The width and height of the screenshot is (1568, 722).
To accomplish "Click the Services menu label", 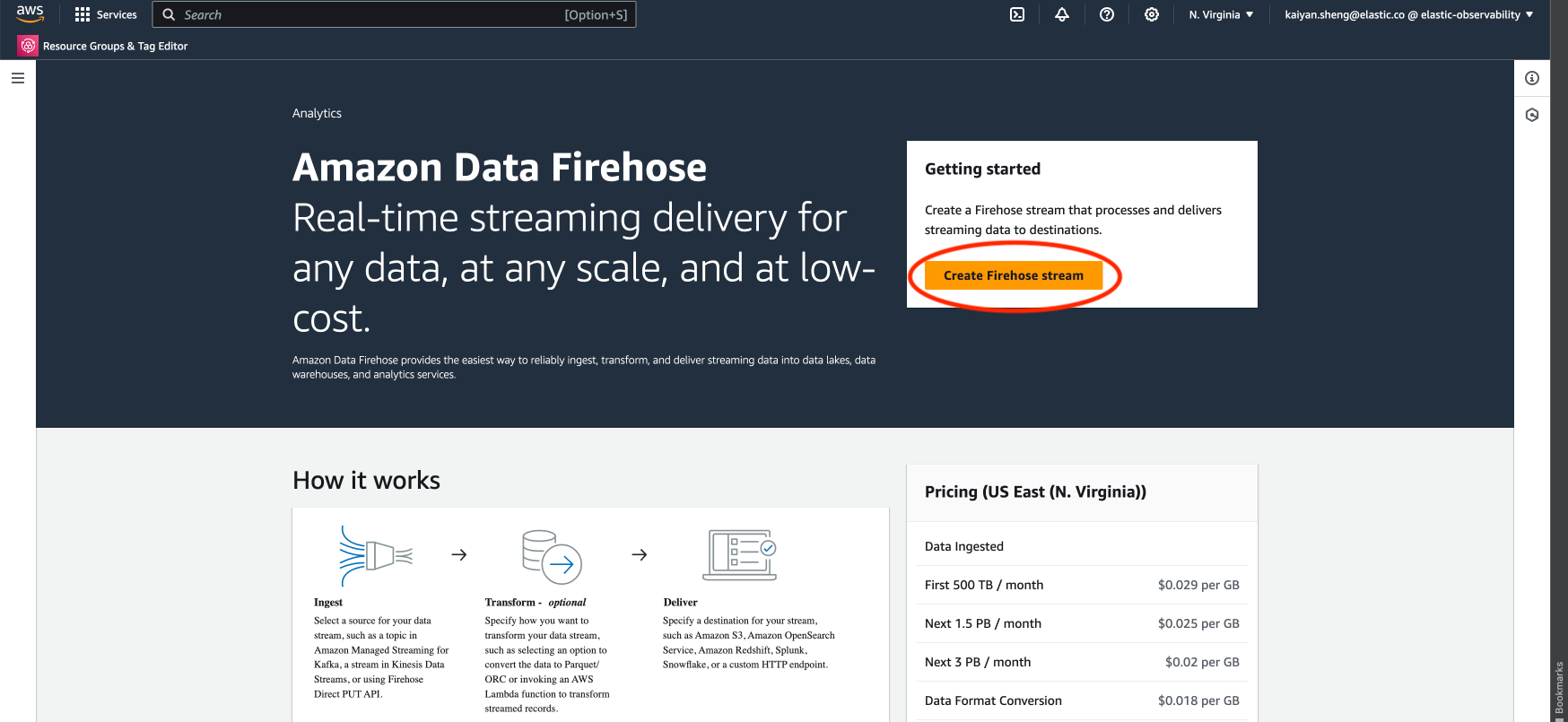I will tap(117, 14).
